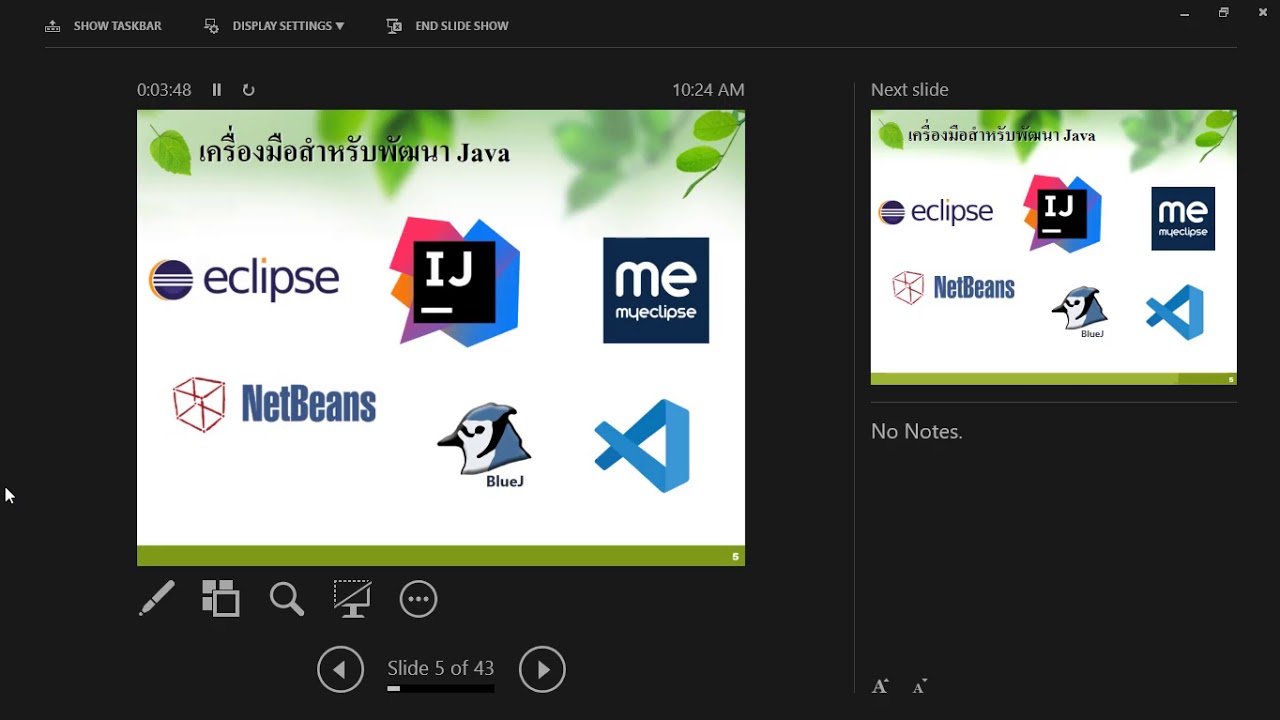
Task: Click the next slide preview thumbnail
Action: pyautogui.click(x=1054, y=247)
